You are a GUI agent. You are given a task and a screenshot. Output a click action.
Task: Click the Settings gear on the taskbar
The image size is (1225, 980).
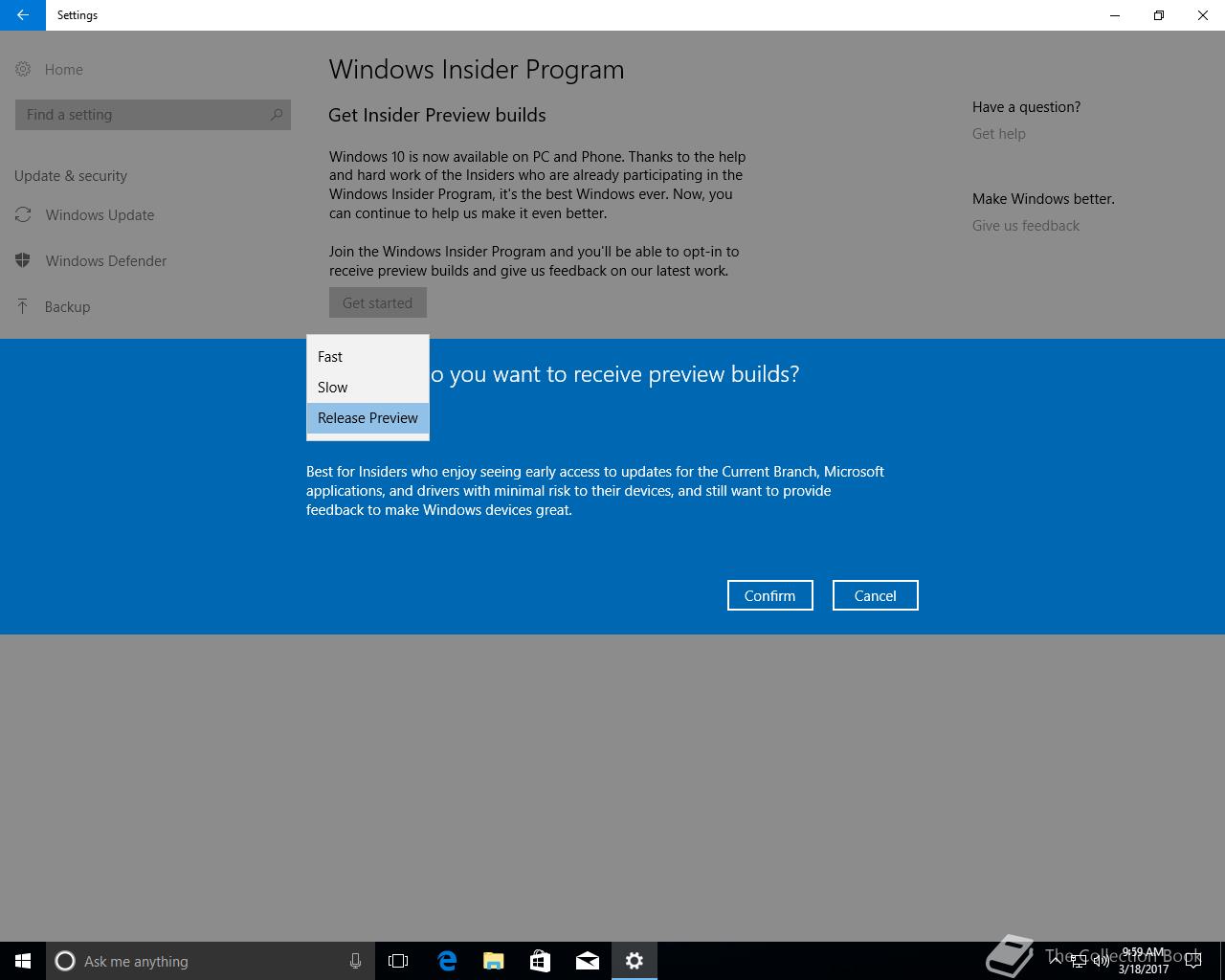click(635, 961)
